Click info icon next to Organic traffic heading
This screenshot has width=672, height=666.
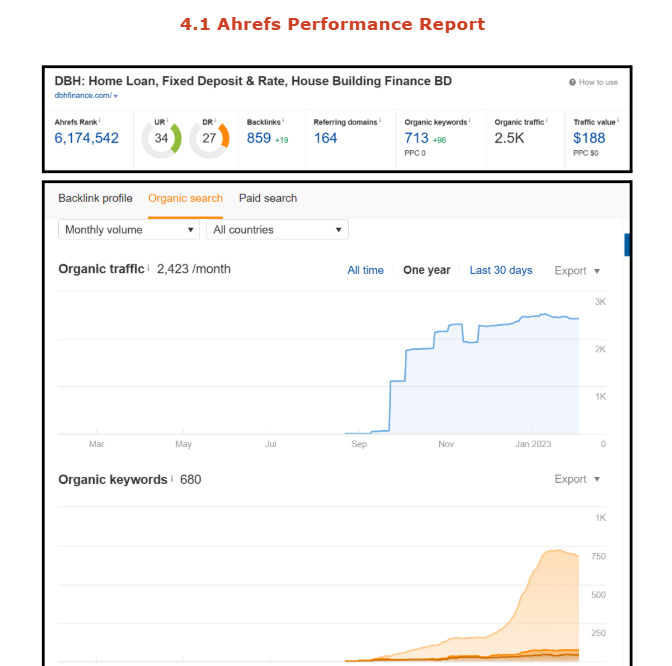click(148, 268)
